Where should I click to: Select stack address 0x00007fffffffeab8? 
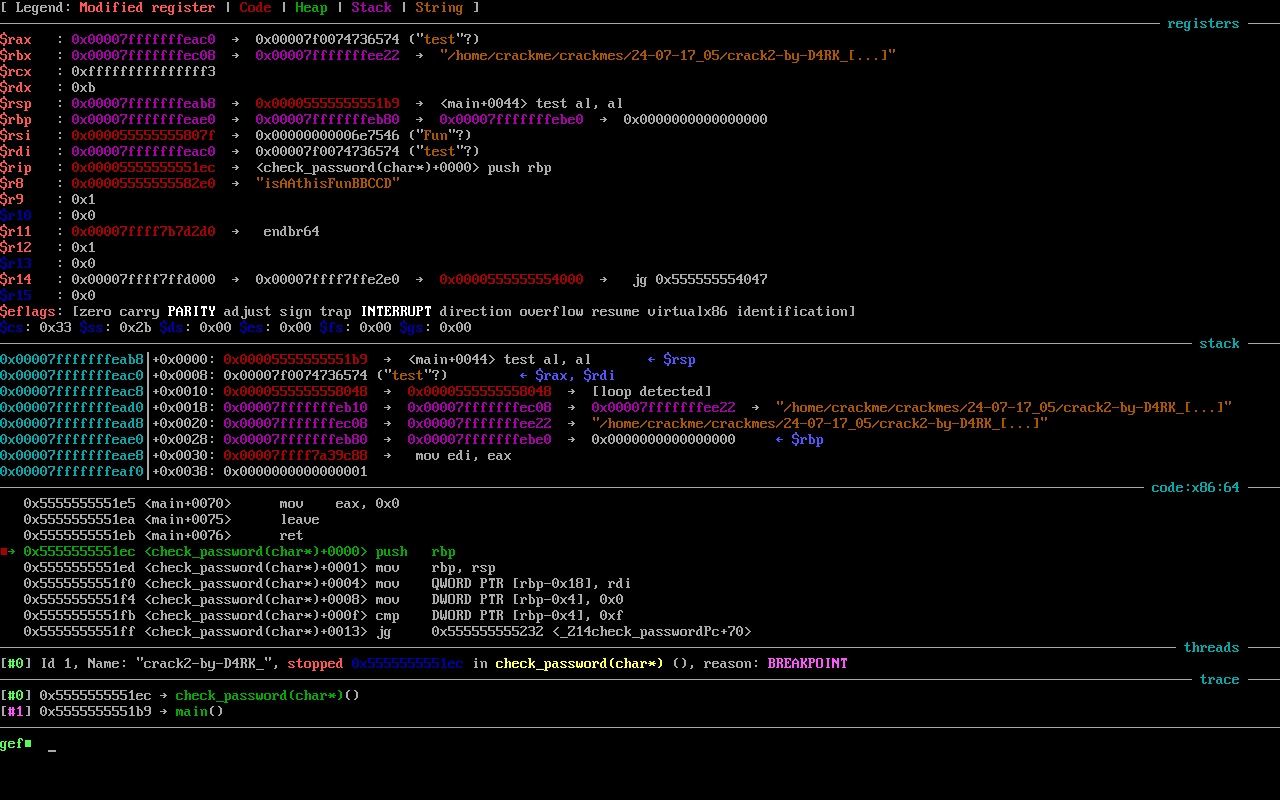(x=72, y=360)
